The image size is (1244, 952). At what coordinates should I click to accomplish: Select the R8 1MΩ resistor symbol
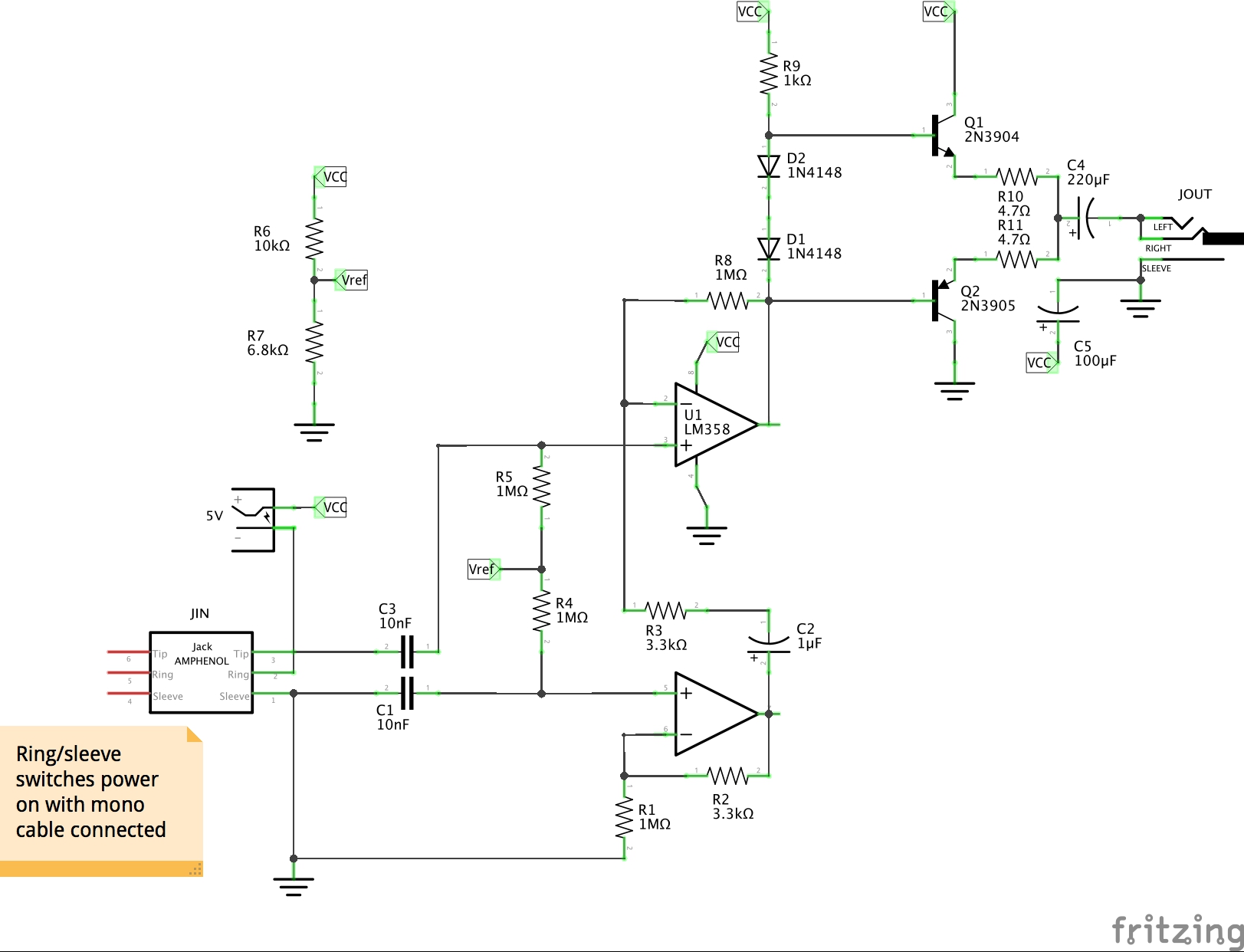pos(727,300)
